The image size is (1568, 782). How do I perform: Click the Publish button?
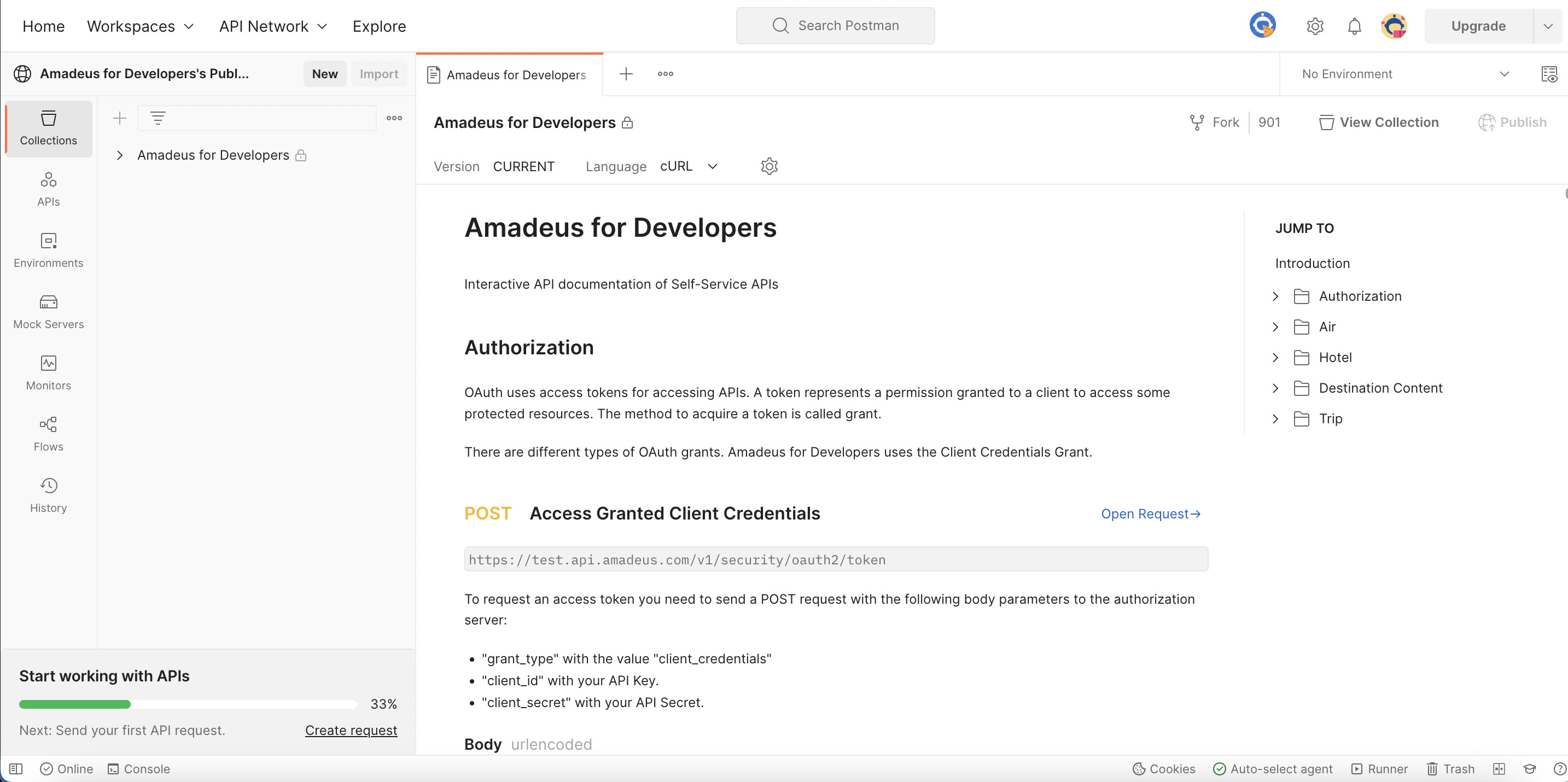pyautogui.click(x=1513, y=122)
